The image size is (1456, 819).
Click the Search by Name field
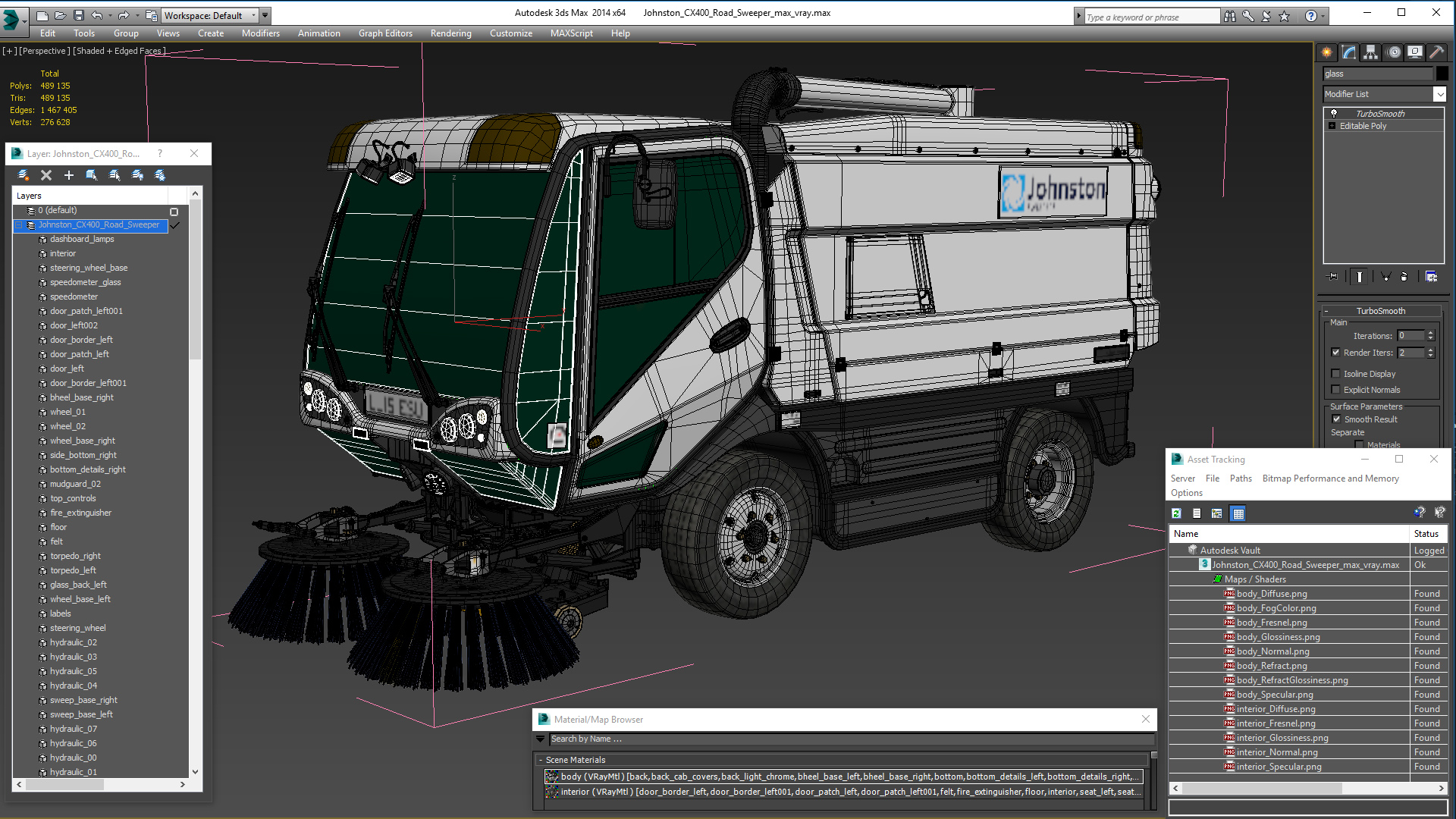(x=849, y=739)
